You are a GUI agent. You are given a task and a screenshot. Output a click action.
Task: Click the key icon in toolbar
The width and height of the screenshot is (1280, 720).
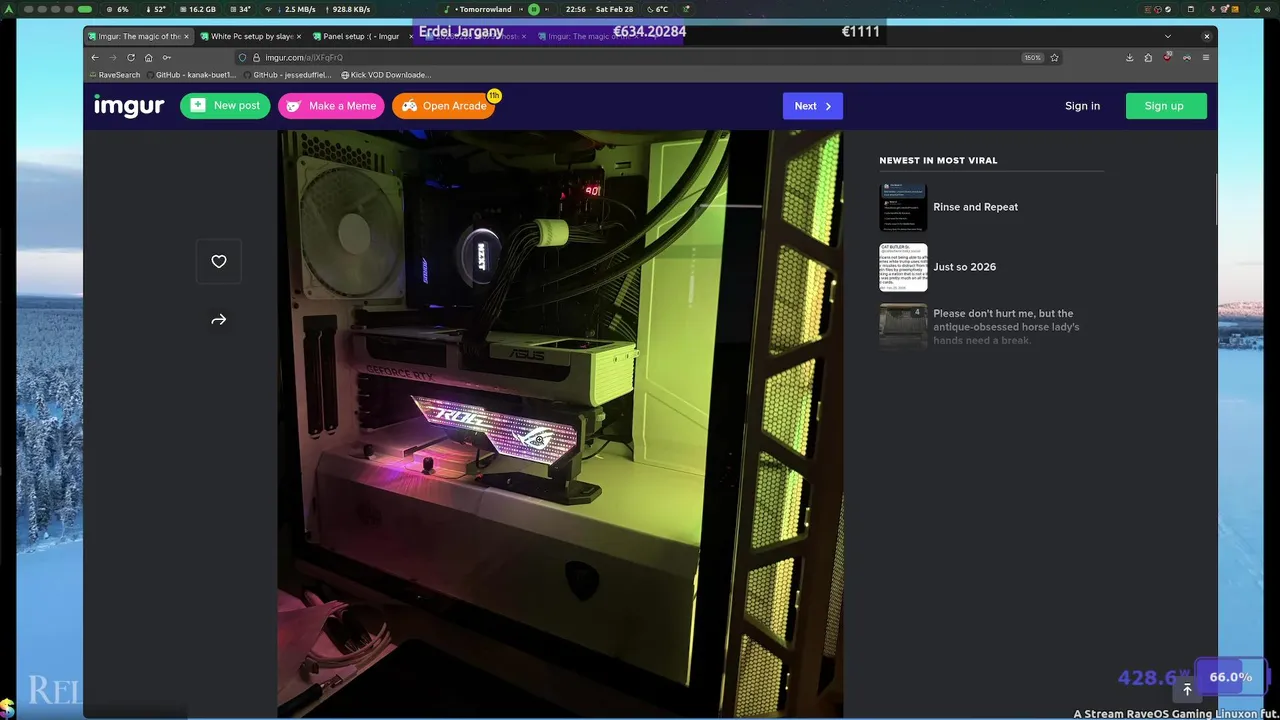coord(167,58)
